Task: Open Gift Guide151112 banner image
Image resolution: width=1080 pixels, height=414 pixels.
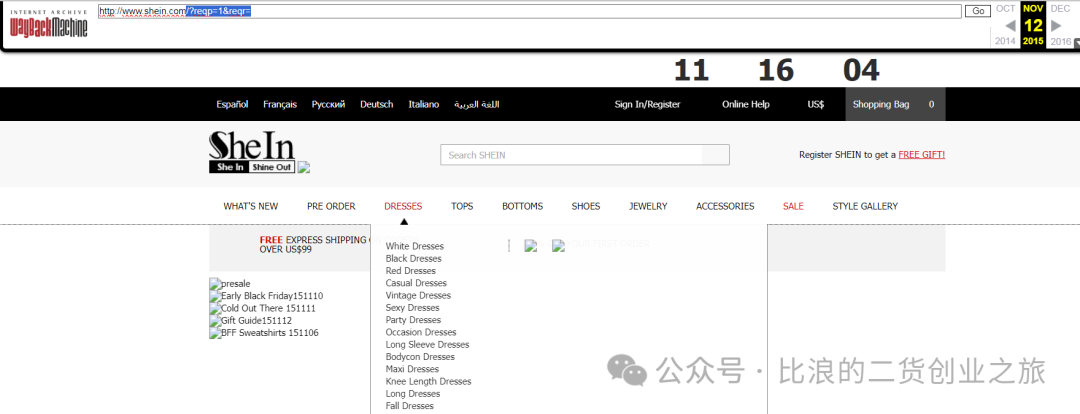Action: [251, 321]
